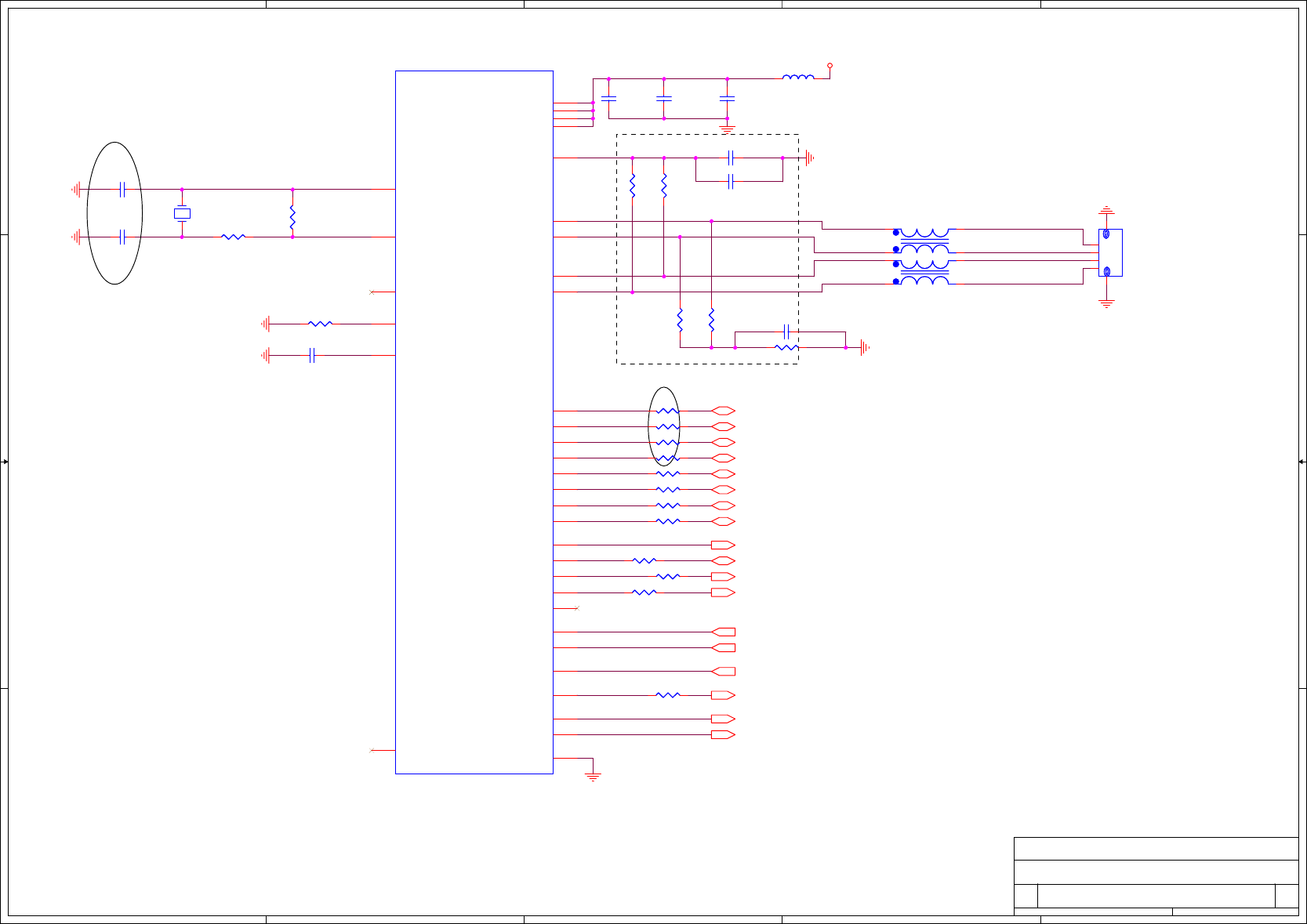Viewport: 1307px width, 924px height.
Task: Select ground symbol attached to the grounded resistor
Action: coord(266,324)
